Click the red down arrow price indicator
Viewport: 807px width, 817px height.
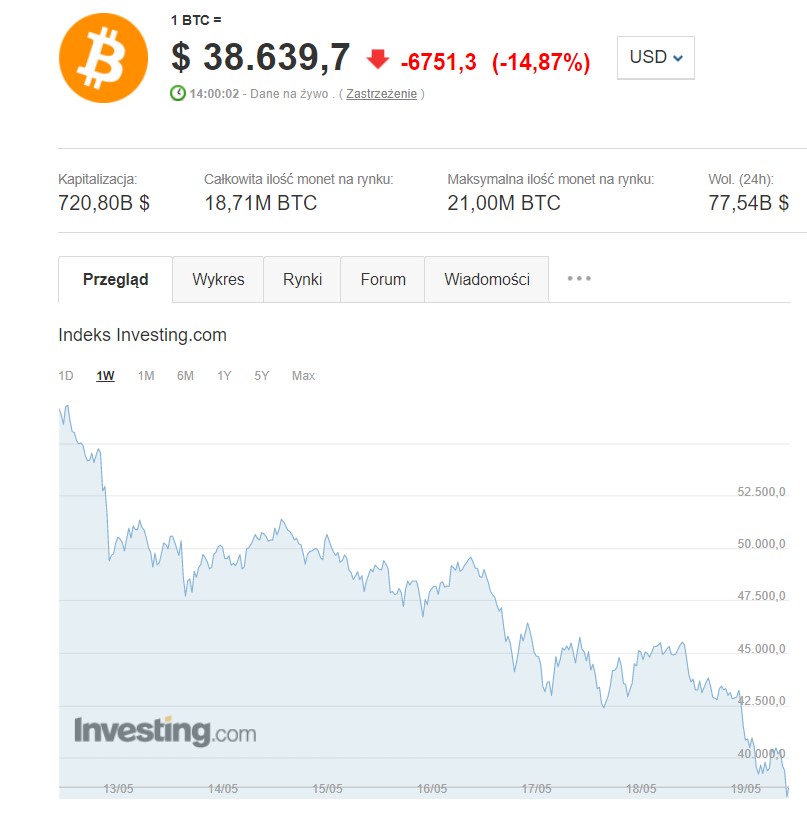[378, 59]
